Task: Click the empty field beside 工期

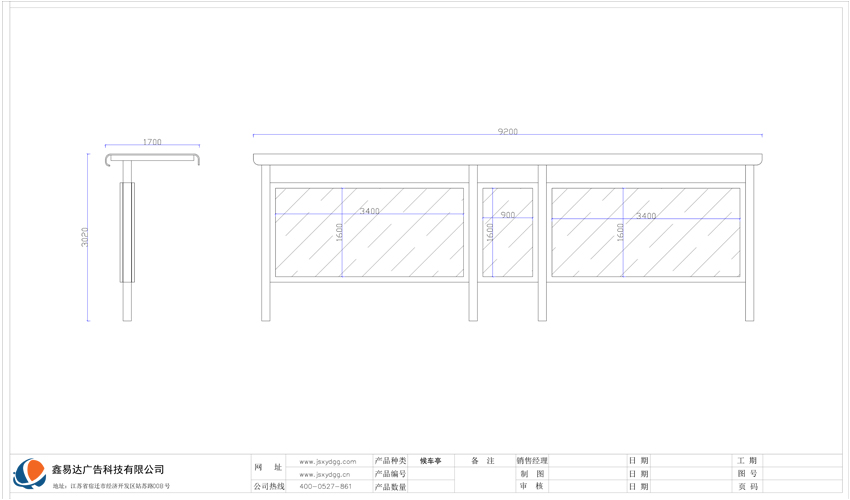Action: pos(802,460)
